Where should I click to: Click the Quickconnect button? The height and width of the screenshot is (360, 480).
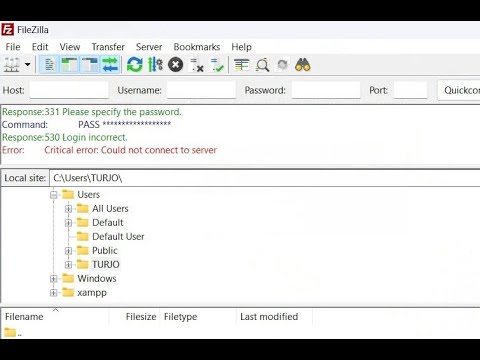(x=459, y=90)
